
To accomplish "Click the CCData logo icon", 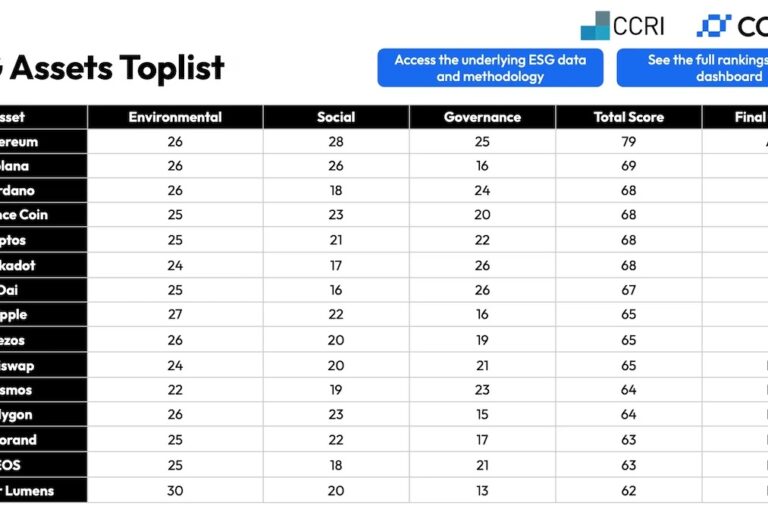I will (714, 25).
